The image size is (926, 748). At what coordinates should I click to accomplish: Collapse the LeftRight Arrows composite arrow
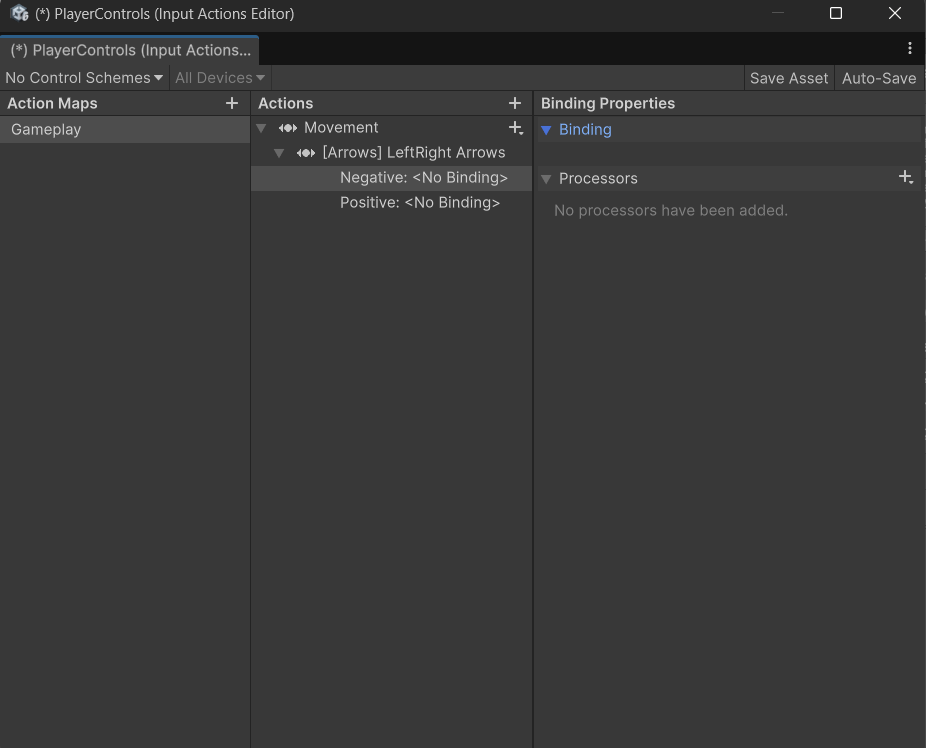pyautogui.click(x=280, y=153)
